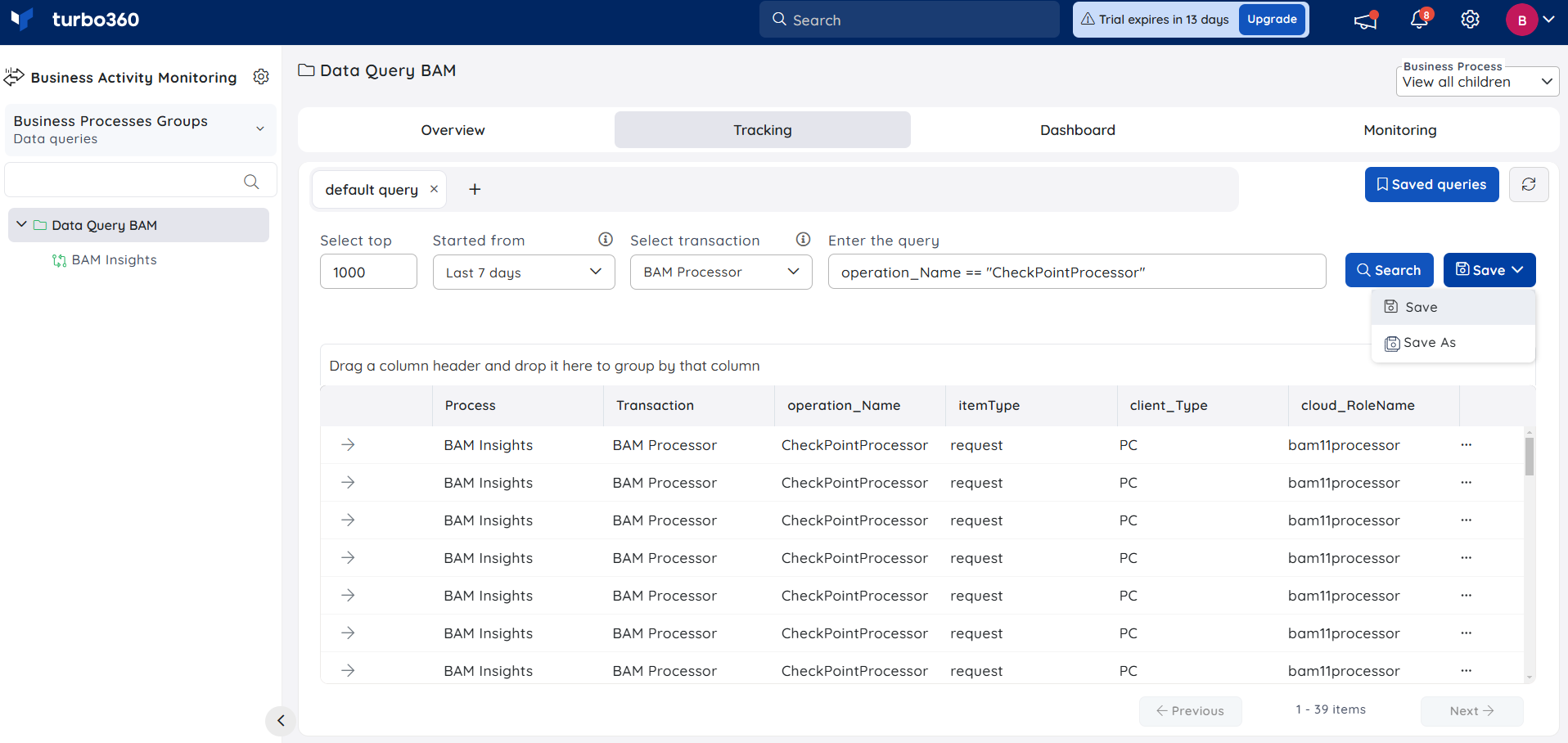The width and height of the screenshot is (1568, 743).
Task: Click the Started from info icon
Action: pos(606,240)
